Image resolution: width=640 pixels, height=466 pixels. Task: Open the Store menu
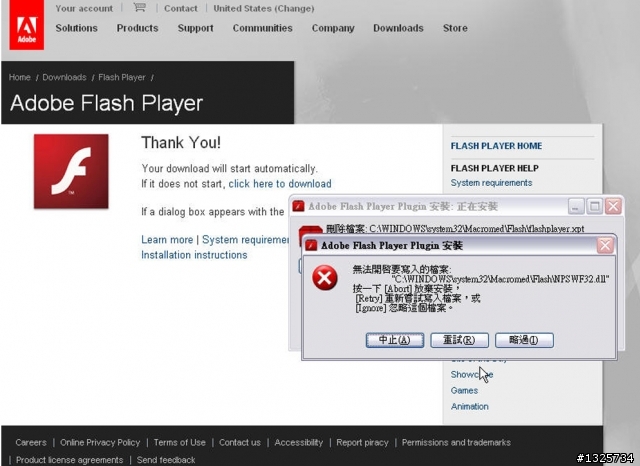click(455, 28)
